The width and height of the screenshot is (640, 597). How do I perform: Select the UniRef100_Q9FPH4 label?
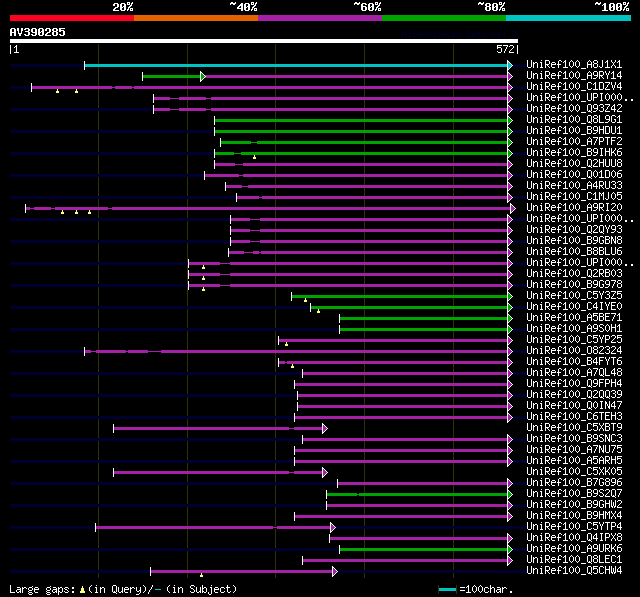tap(574, 384)
